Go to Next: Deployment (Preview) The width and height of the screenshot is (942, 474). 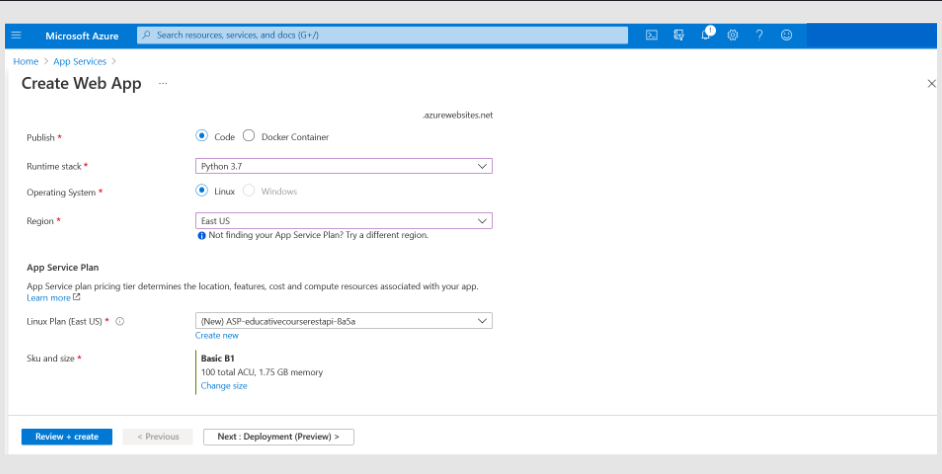279,437
